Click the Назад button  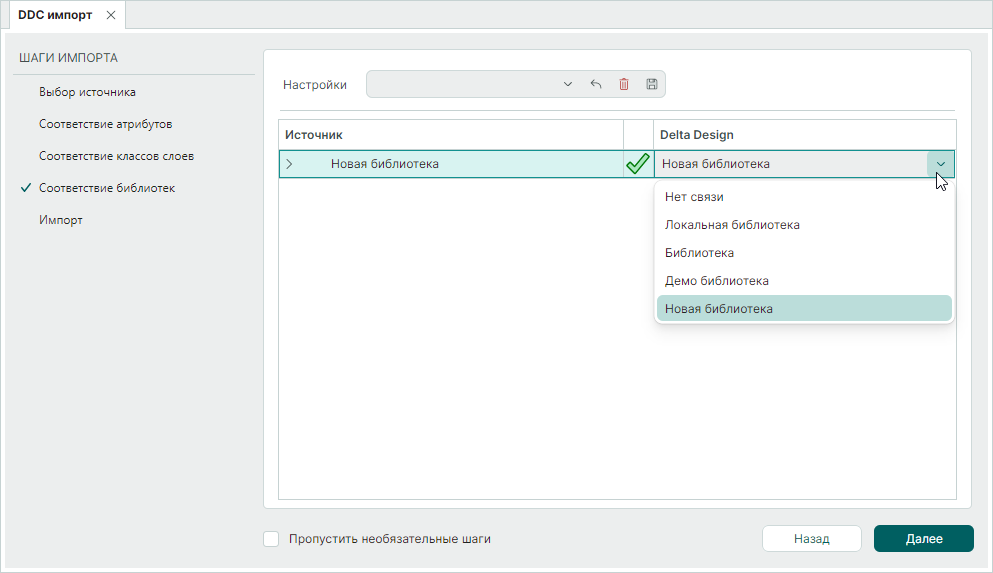[x=811, y=538]
